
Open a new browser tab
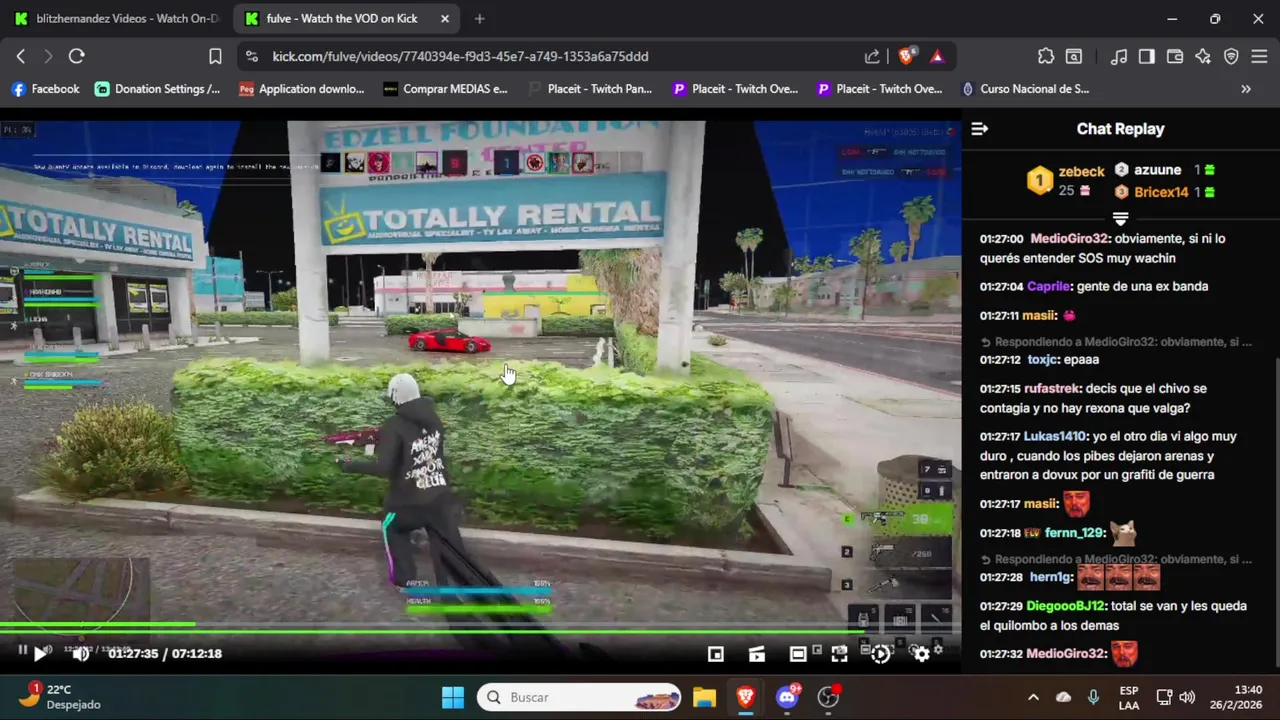(480, 19)
